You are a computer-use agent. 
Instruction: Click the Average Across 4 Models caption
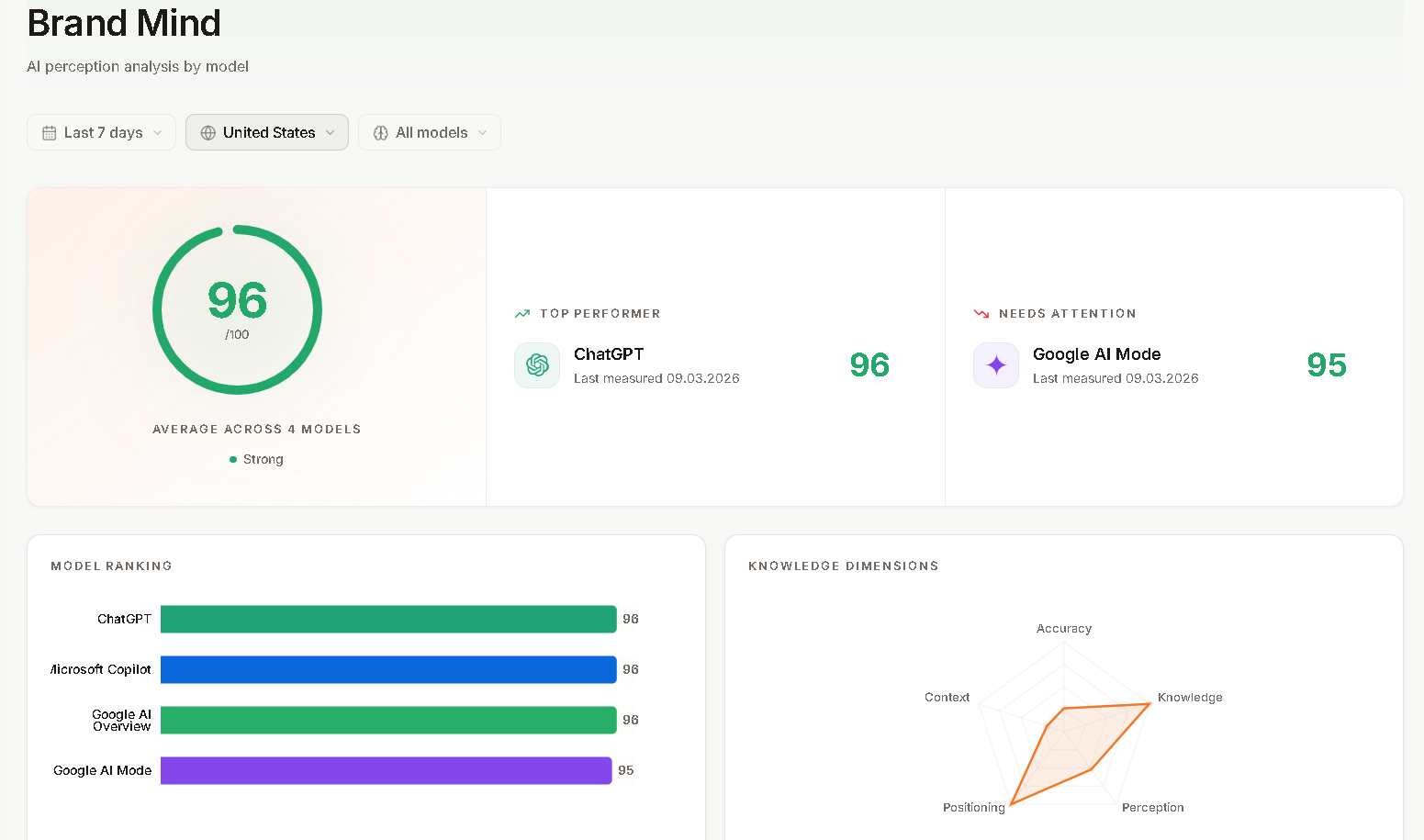[257, 430]
